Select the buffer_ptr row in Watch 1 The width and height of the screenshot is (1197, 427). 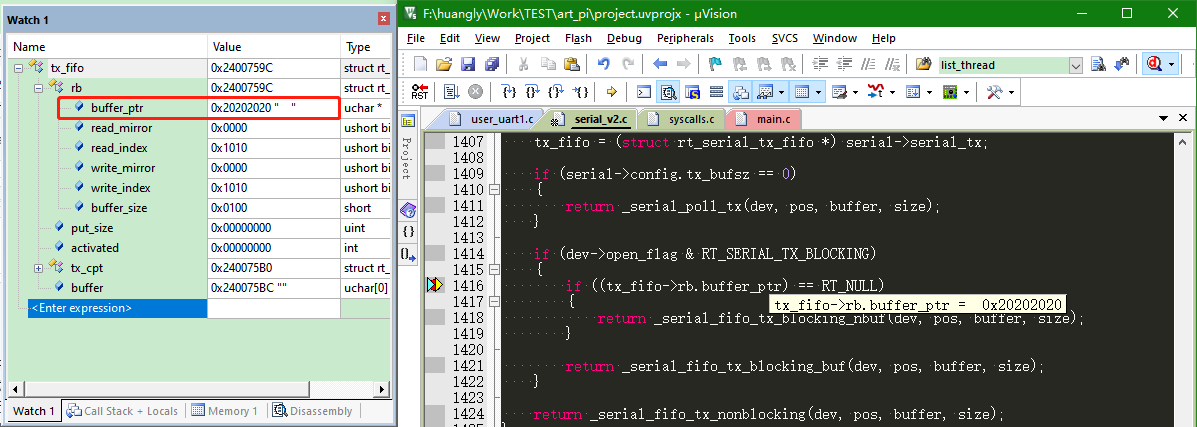click(198, 108)
